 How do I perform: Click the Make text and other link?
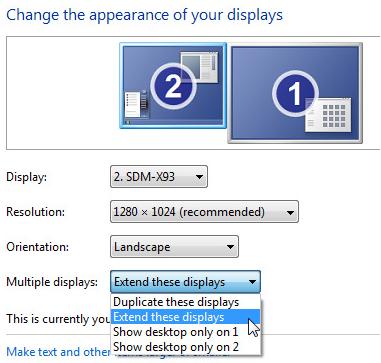(x=58, y=352)
